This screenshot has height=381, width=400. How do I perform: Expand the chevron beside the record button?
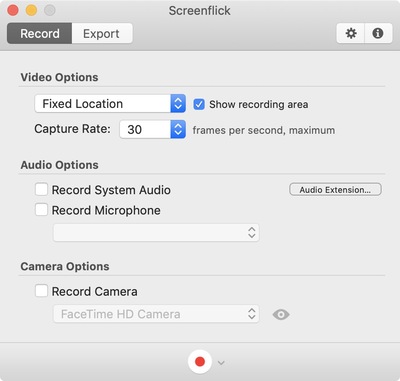pos(221,363)
